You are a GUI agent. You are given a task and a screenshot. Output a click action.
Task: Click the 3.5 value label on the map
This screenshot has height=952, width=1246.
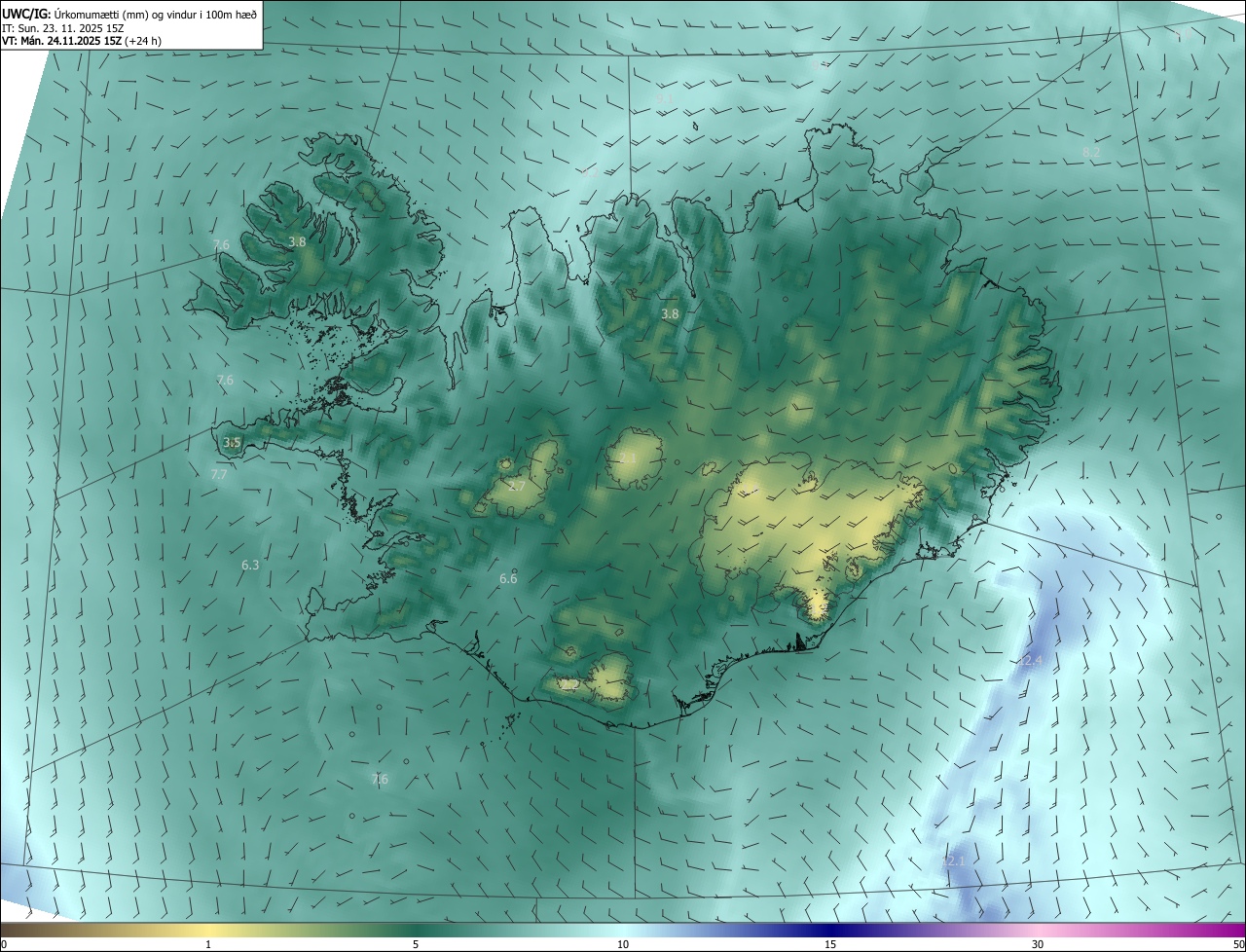[232, 443]
